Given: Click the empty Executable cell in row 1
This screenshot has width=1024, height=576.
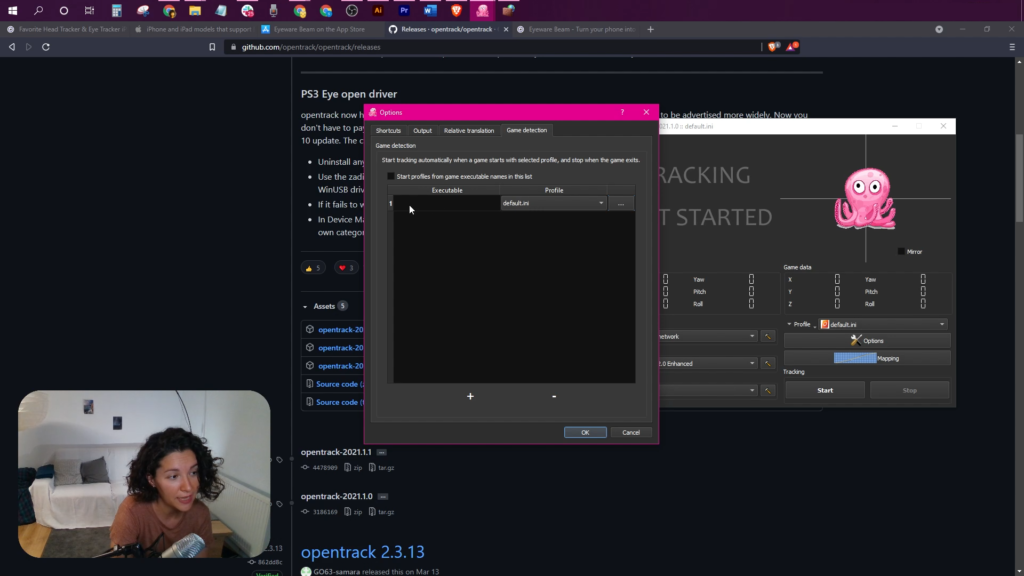Looking at the screenshot, I should (447, 203).
